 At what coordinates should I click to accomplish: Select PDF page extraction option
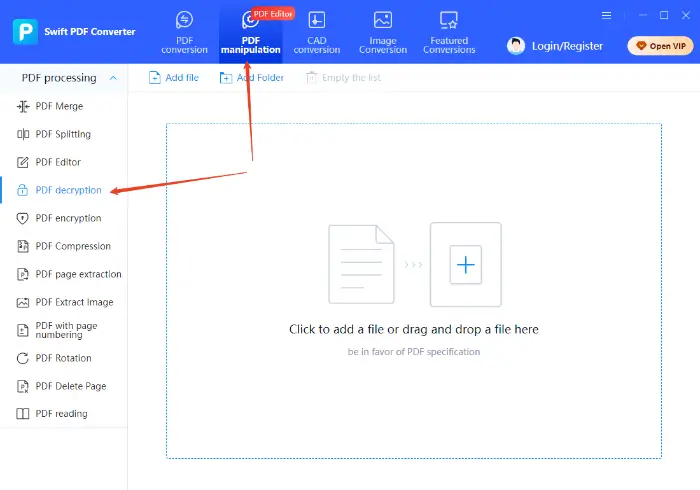point(63,274)
